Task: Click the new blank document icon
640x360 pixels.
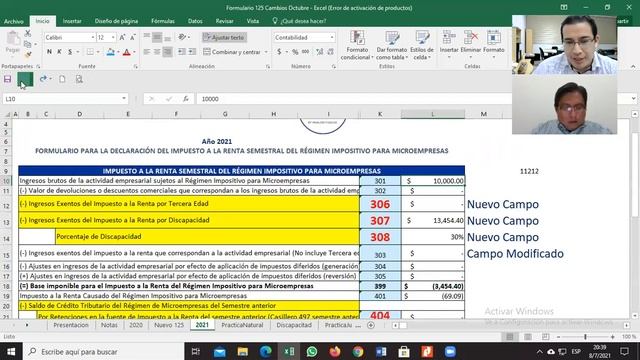Action: 62,79
